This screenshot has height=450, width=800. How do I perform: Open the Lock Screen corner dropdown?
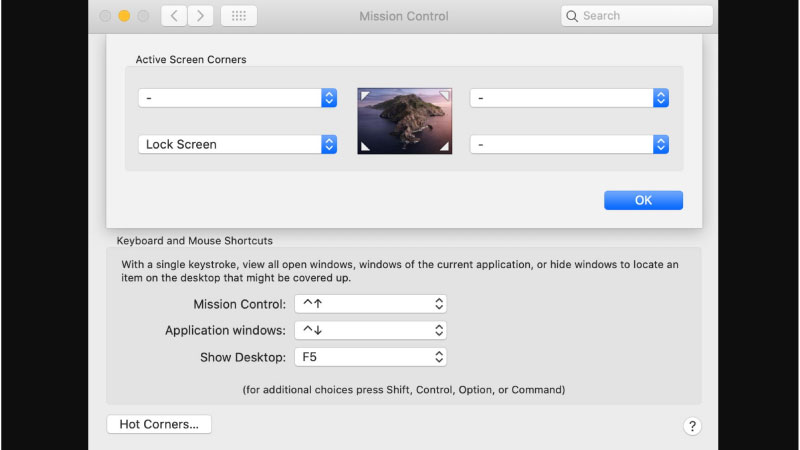point(237,144)
